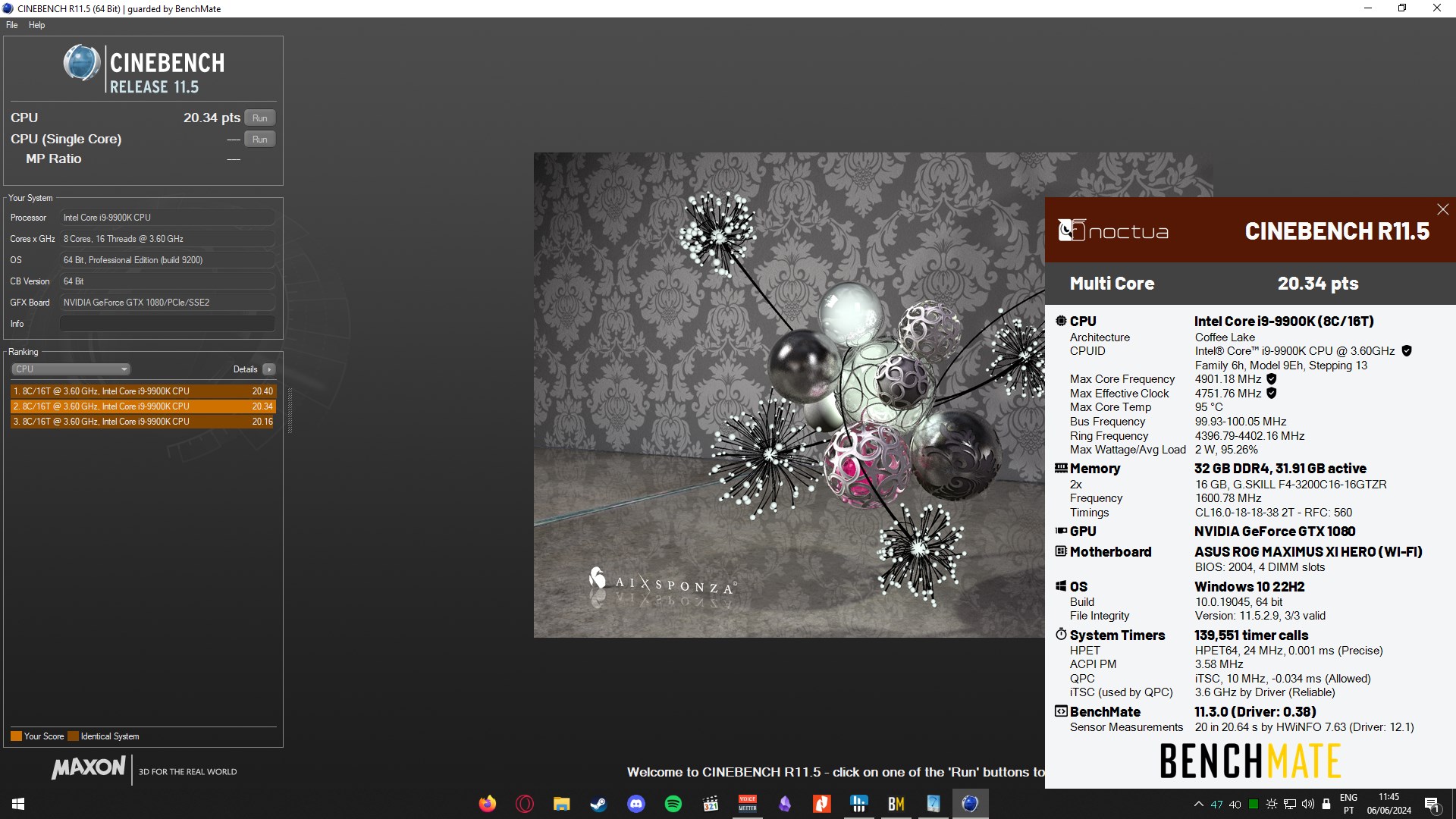The height and width of the screenshot is (819, 1456).
Task: Click the GFX Board GeForce GTX 1080 field
Action: coord(167,303)
